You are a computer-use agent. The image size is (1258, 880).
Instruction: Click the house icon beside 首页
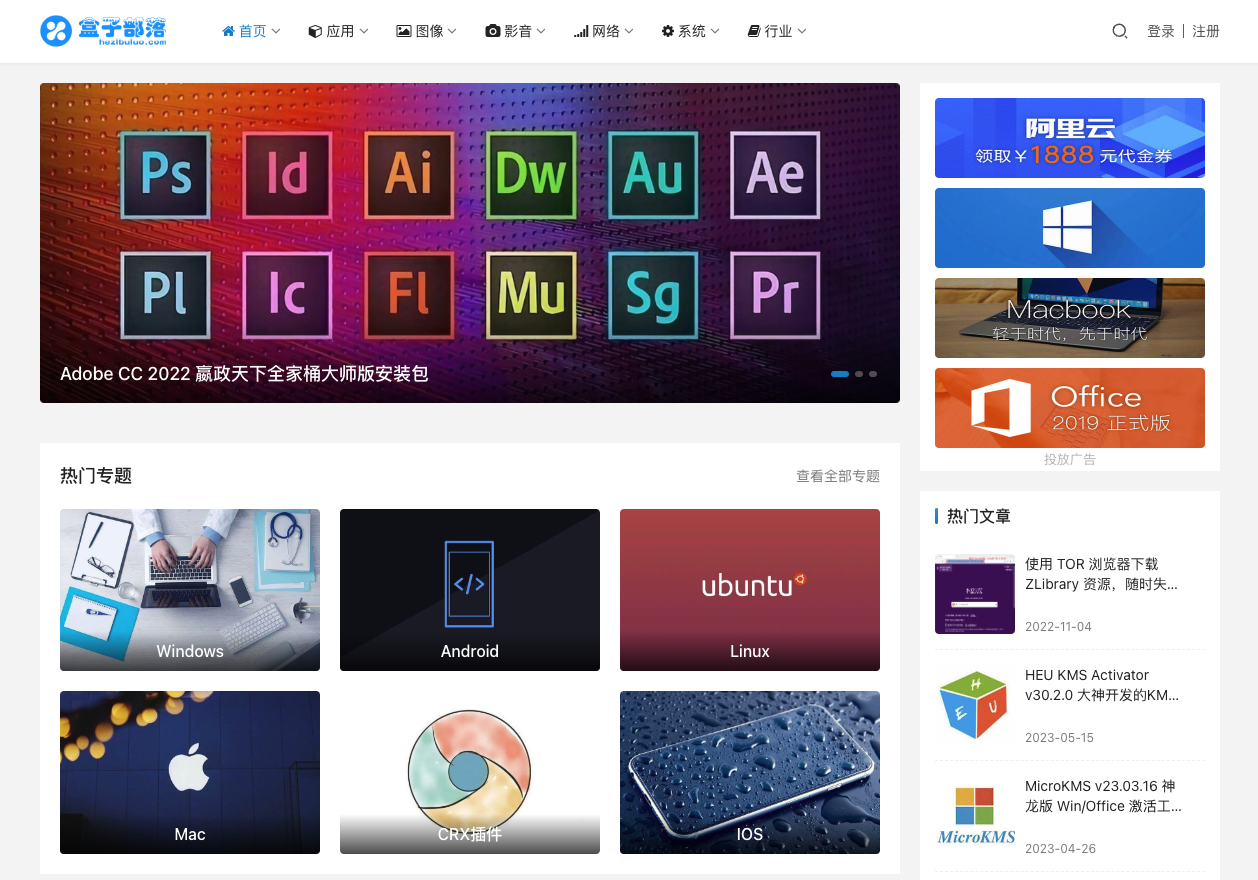[228, 31]
